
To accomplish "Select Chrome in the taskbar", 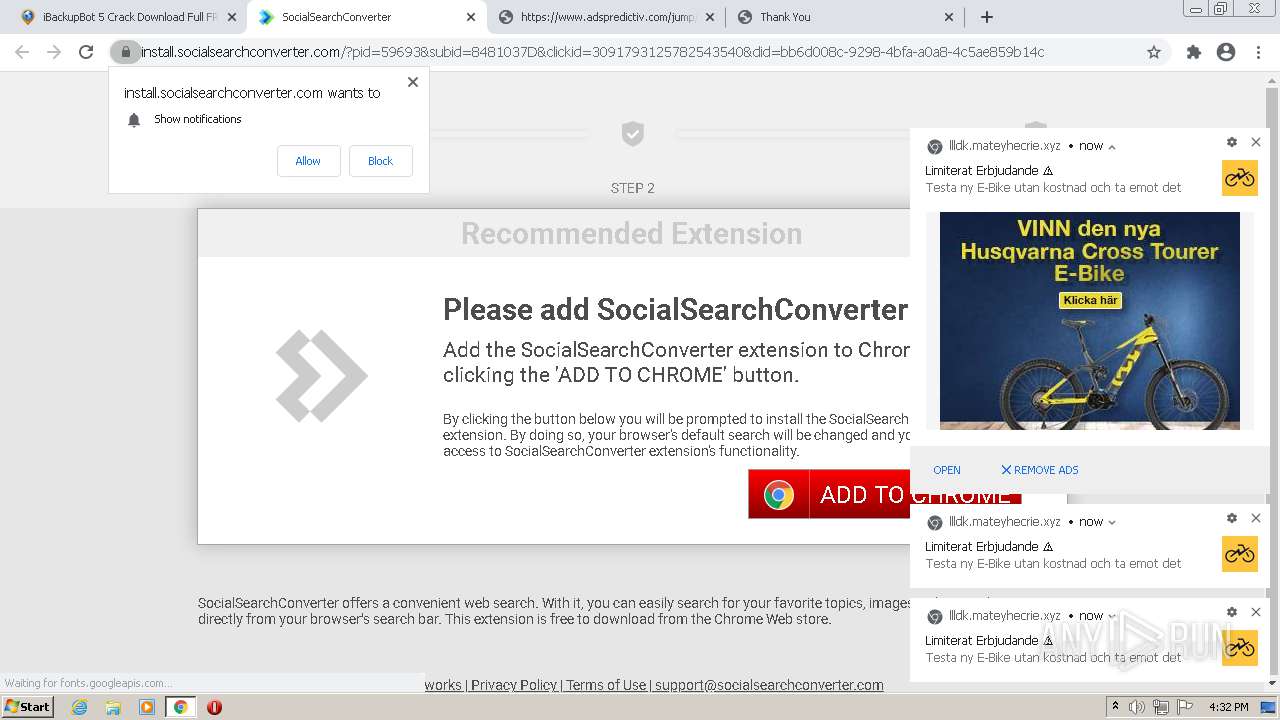I will [x=180, y=707].
